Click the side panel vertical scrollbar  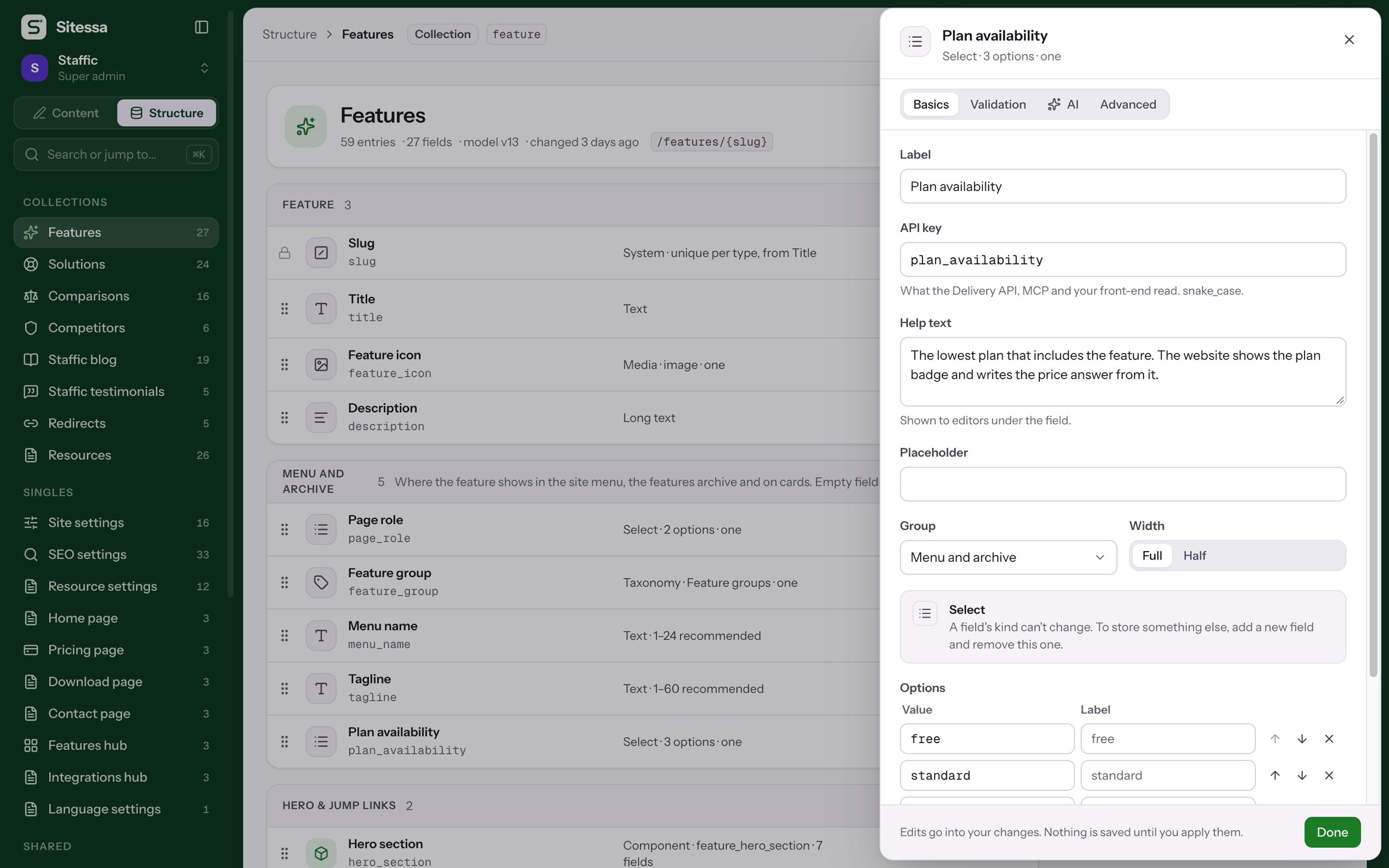point(1373,405)
